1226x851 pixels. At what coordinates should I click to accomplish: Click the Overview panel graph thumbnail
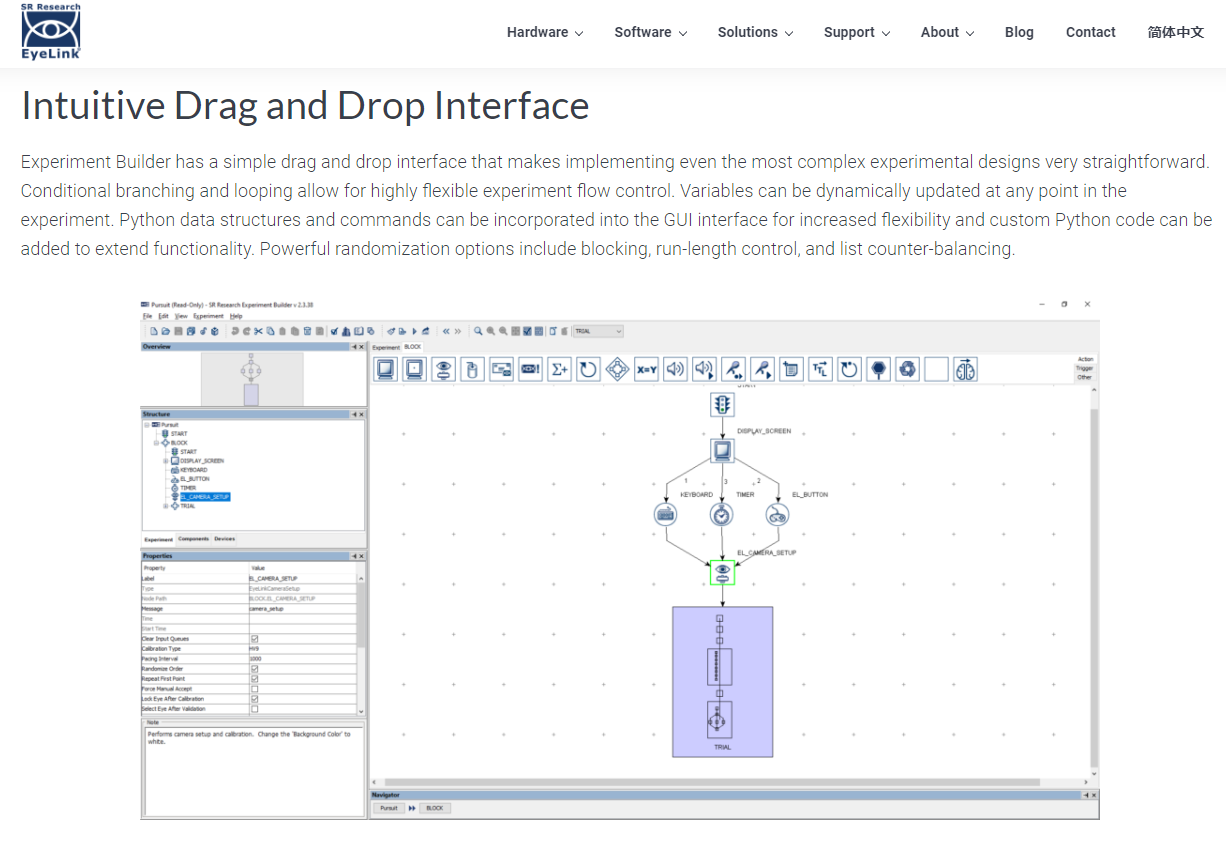point(251,379)
